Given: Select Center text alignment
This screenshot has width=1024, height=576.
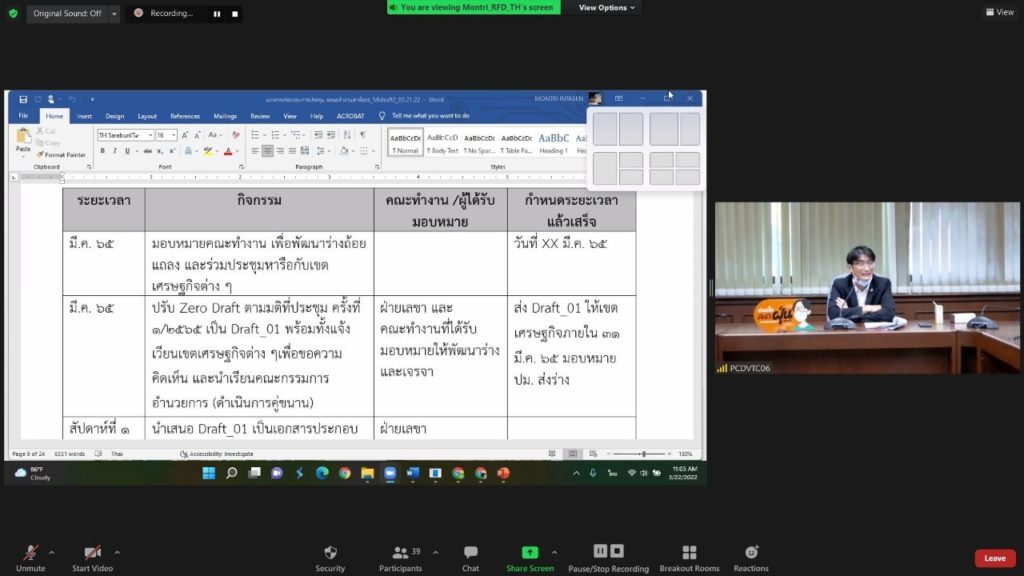Looking at the screenshot, I should tap(267, 151).
